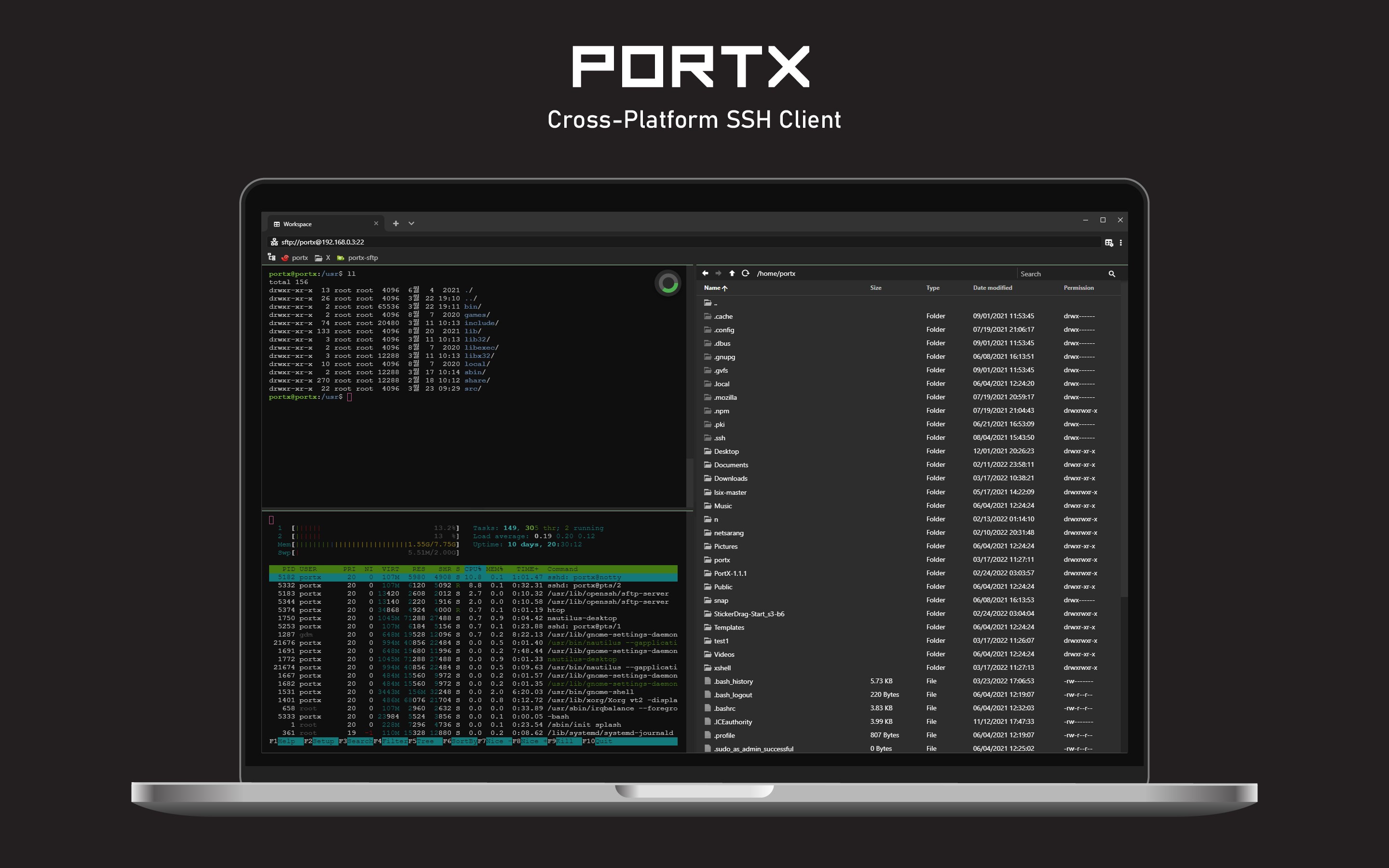Screen dimensions: 1389x868
Task: Open the workspace layout settings icon
Action: pos(1109,242)
